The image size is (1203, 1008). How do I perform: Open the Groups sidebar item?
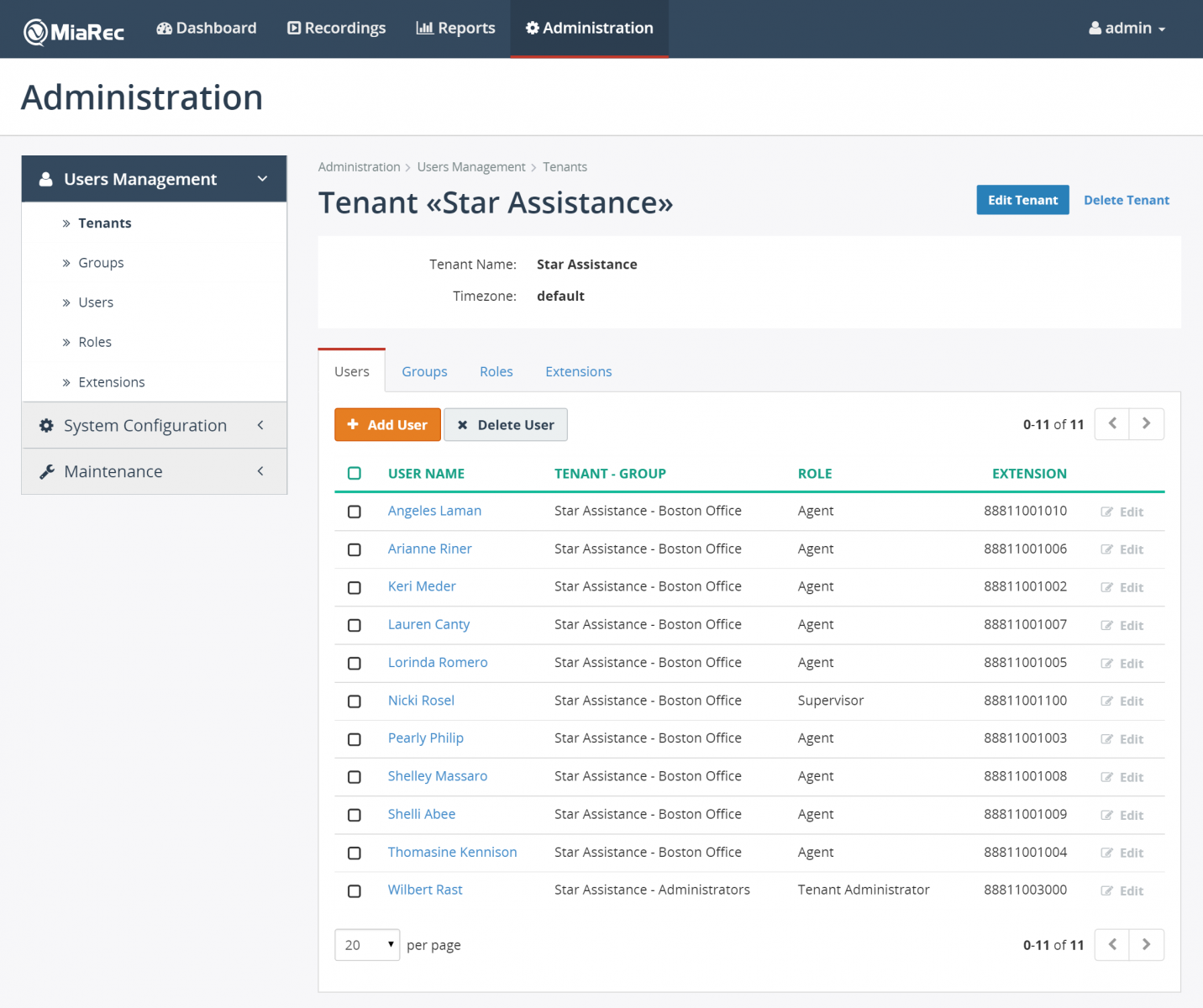tap(101, 263)
